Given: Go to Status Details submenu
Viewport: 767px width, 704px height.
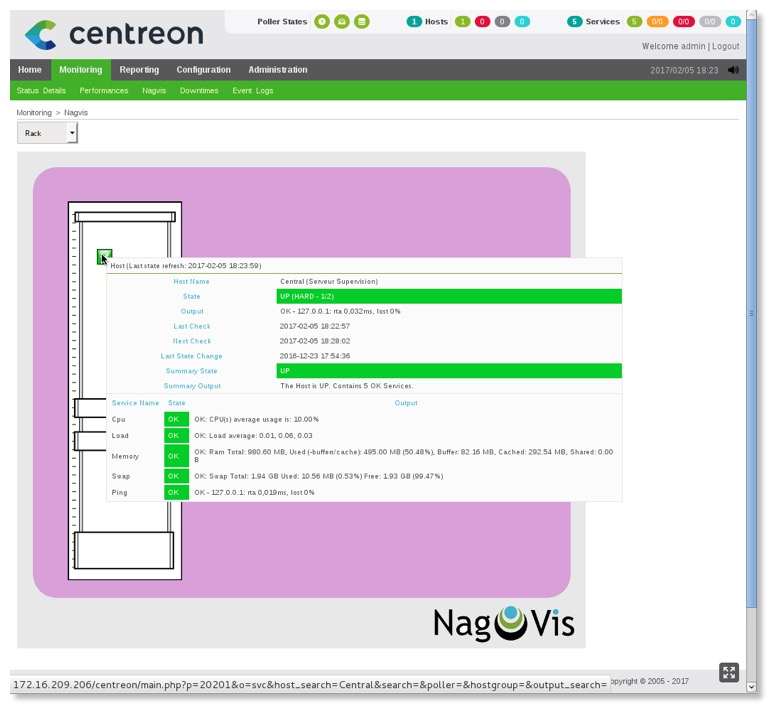Looking at the screenshot, I should pyautogui.click(x=41, y=91).
